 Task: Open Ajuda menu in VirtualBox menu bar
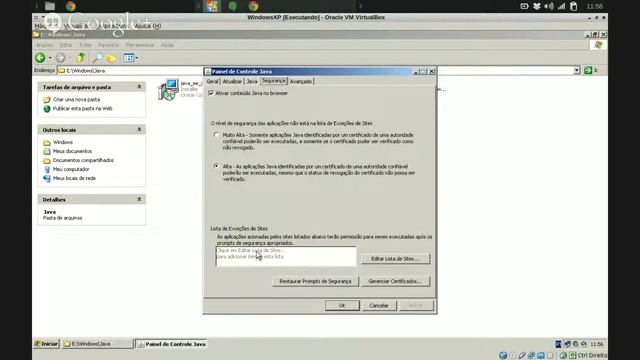148,26
